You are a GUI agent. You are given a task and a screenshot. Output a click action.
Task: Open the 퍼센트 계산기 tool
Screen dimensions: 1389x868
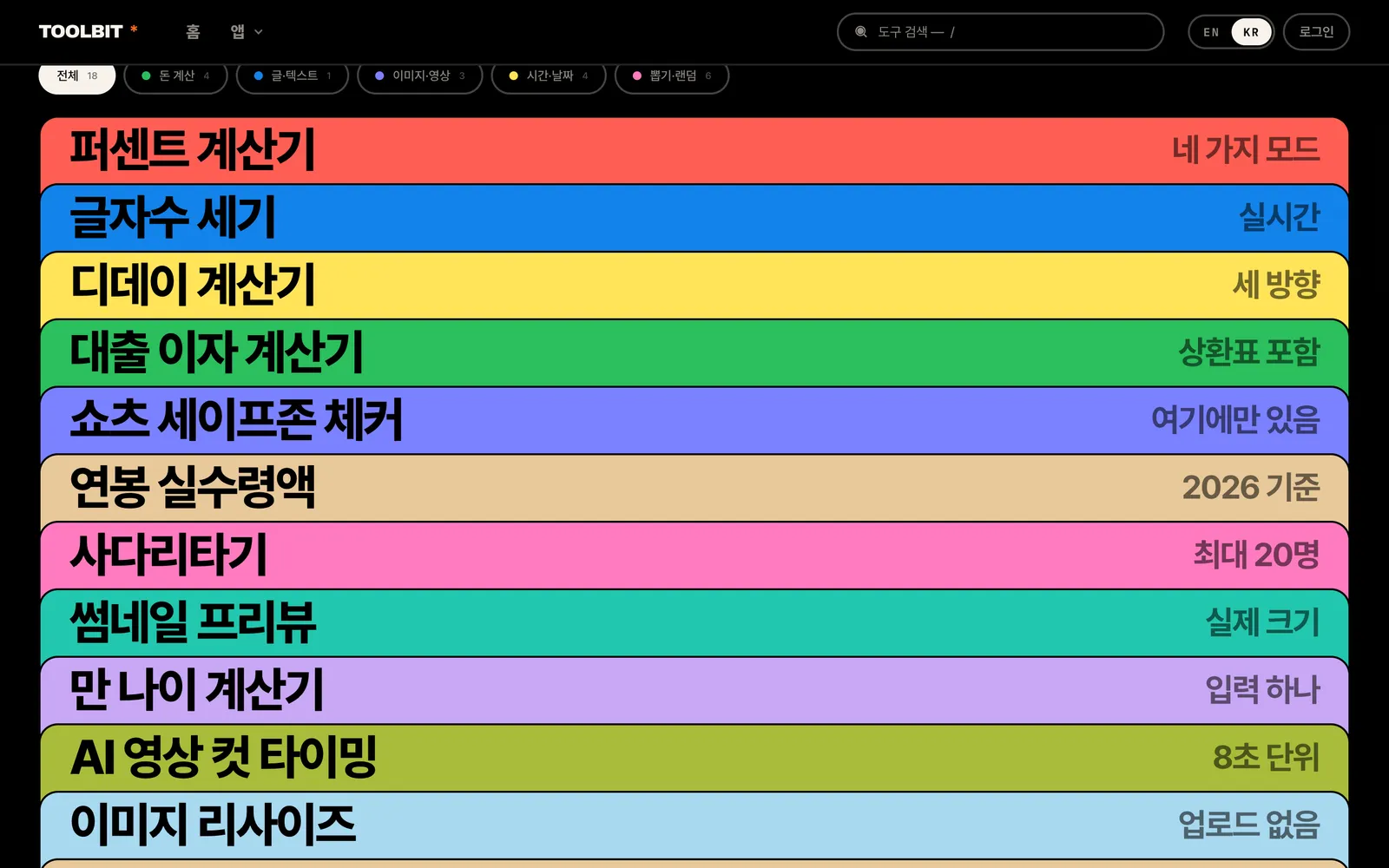(694, 150)
